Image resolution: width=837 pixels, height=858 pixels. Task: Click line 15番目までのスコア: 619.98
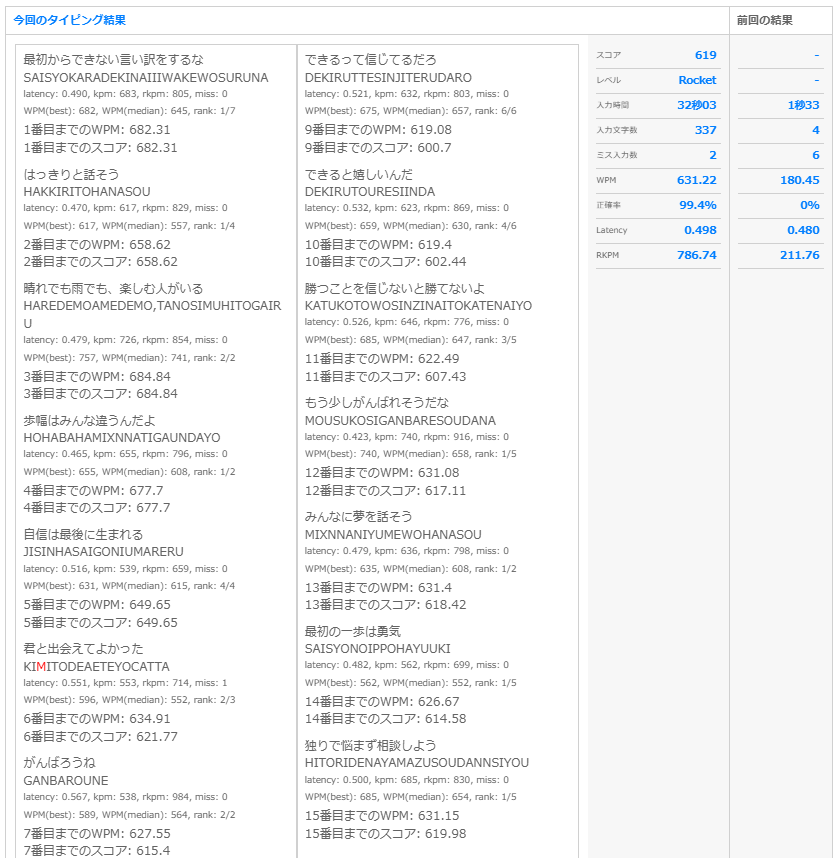[385, 834]
